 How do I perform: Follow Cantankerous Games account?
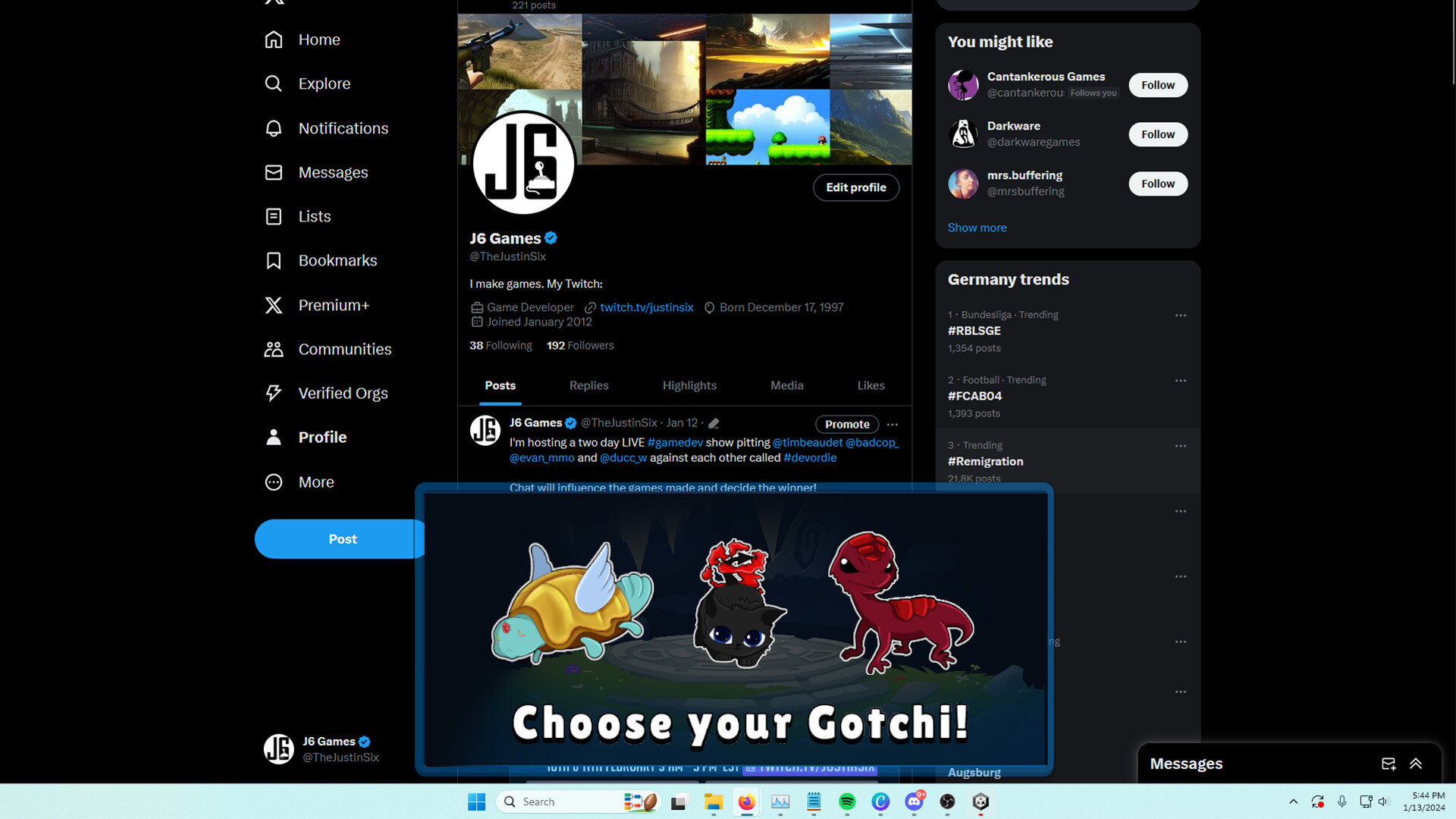click(x=1157, y=85)
